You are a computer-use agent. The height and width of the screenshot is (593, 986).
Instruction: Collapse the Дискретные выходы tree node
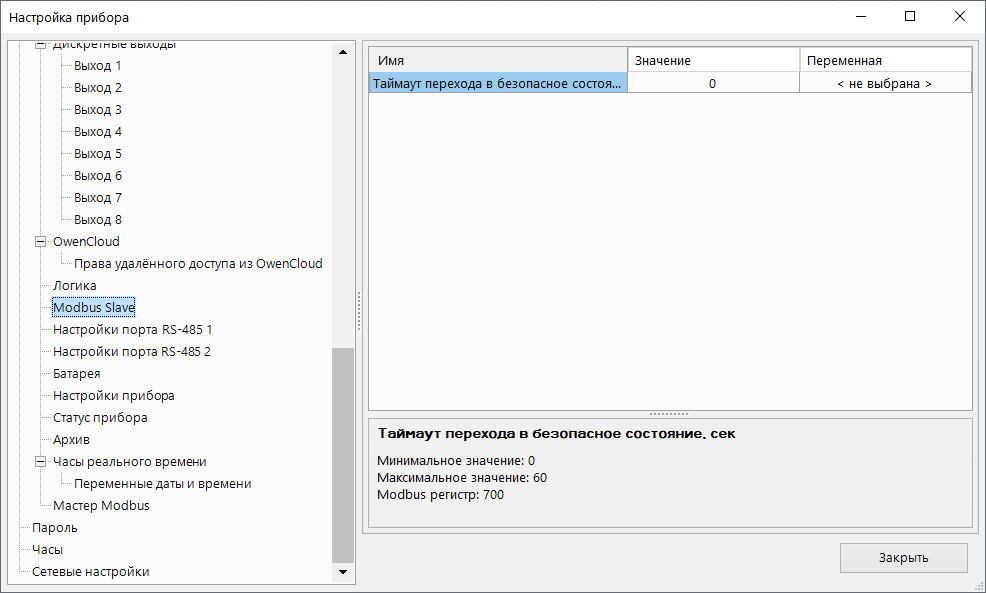(x=41, y=46)
